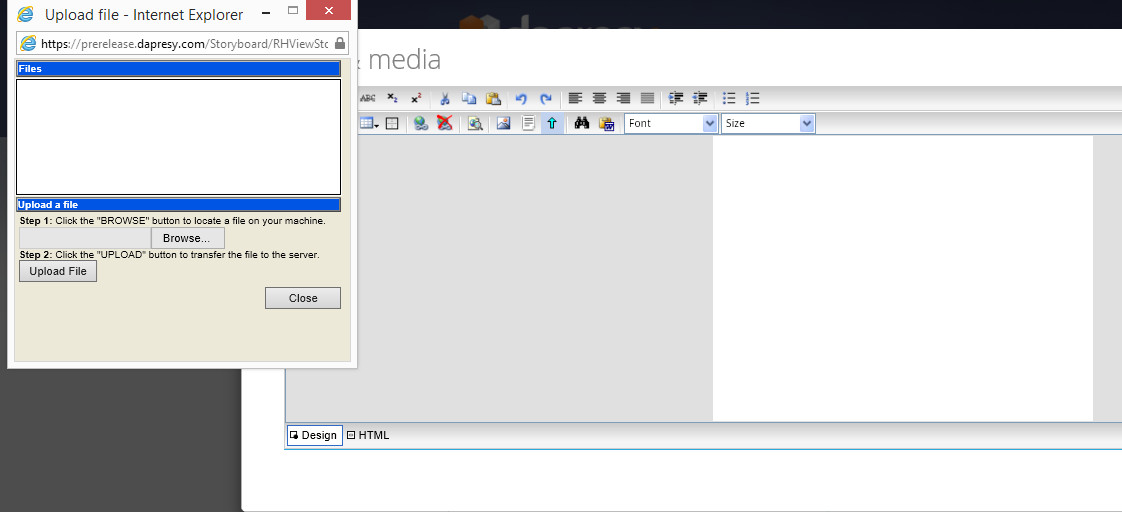Open the Size dropdown
This screenshot has height=512, width=1122.
(x=767, y=123)
